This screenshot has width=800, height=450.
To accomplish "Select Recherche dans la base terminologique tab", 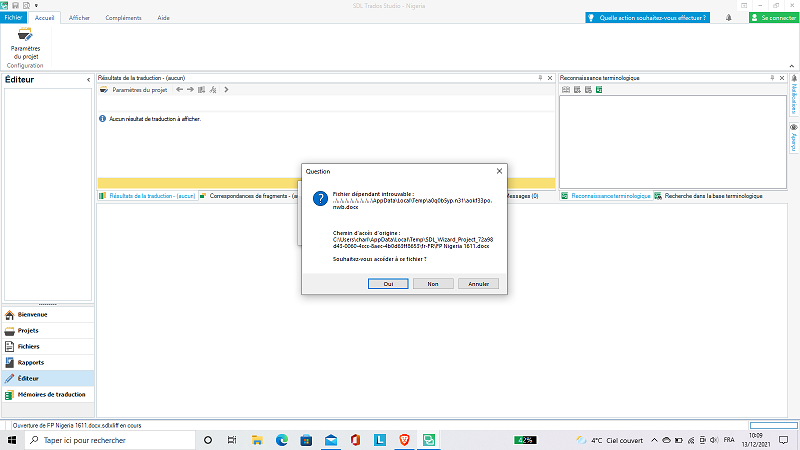I will point(708,196).
